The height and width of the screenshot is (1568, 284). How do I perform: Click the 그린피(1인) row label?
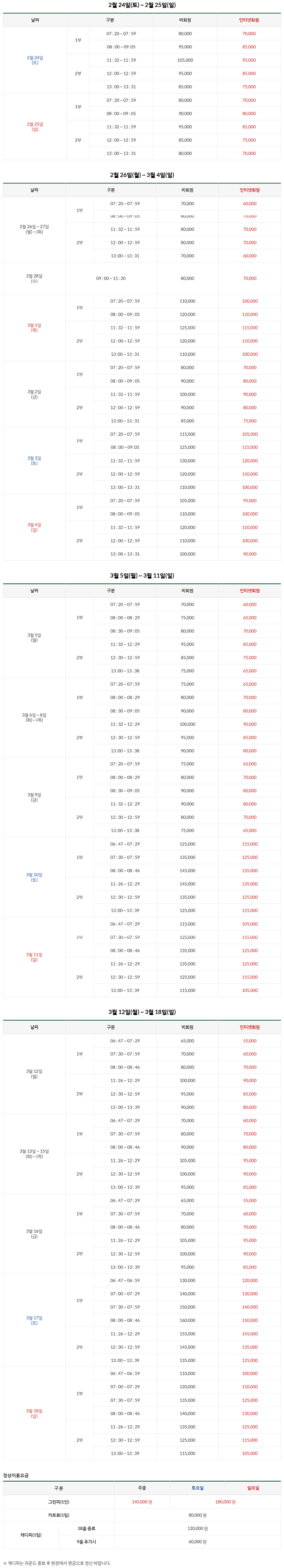tap(58, 1501)
